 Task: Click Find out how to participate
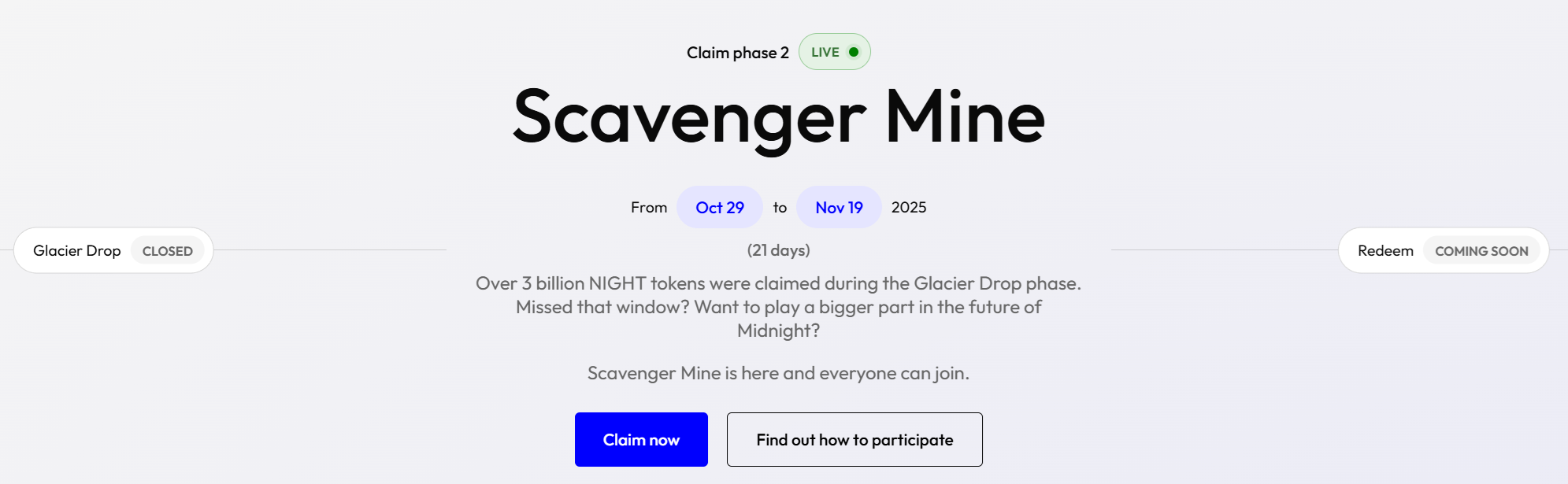tap(854, 439)
